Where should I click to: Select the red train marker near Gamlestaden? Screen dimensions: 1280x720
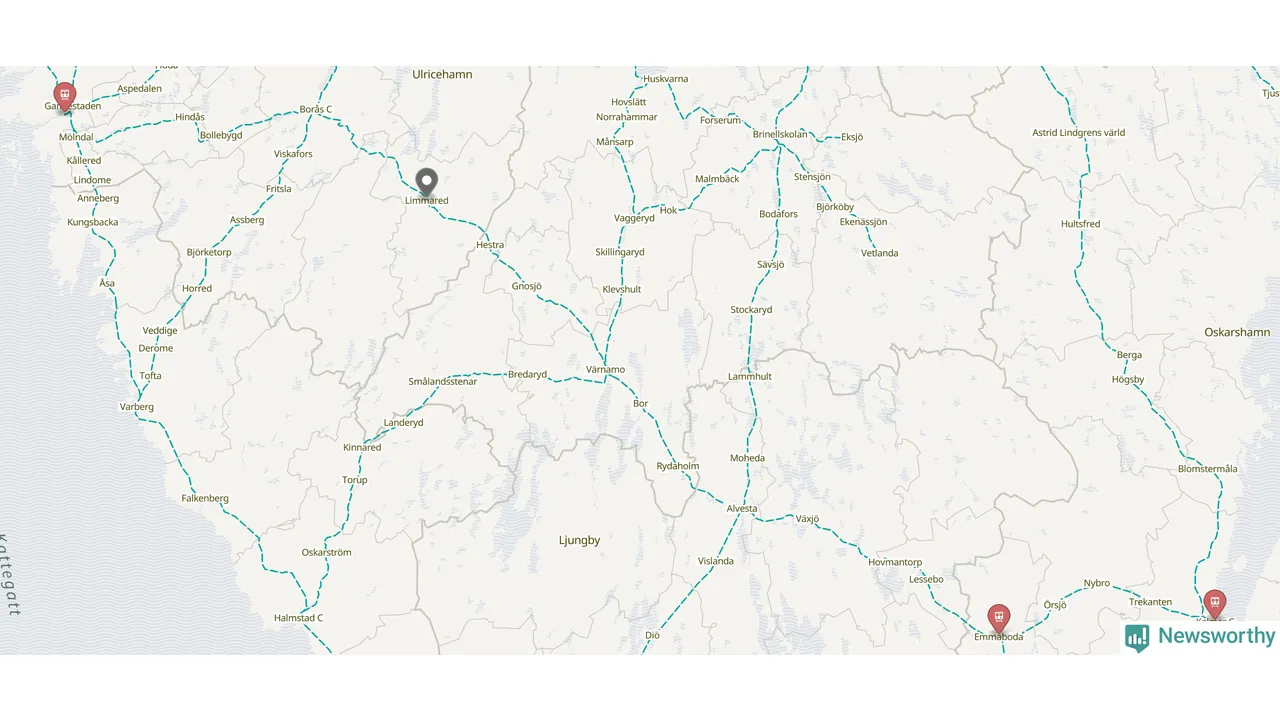pos(65,97)
